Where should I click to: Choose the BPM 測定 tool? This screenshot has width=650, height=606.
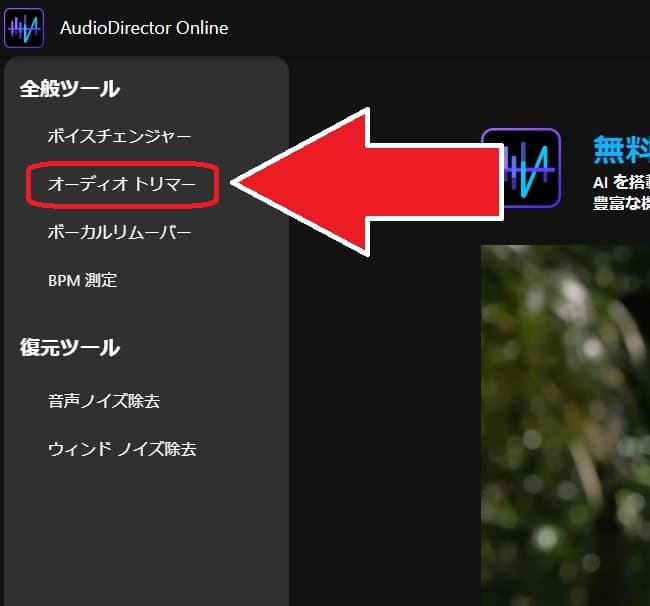tap(82, 280)
